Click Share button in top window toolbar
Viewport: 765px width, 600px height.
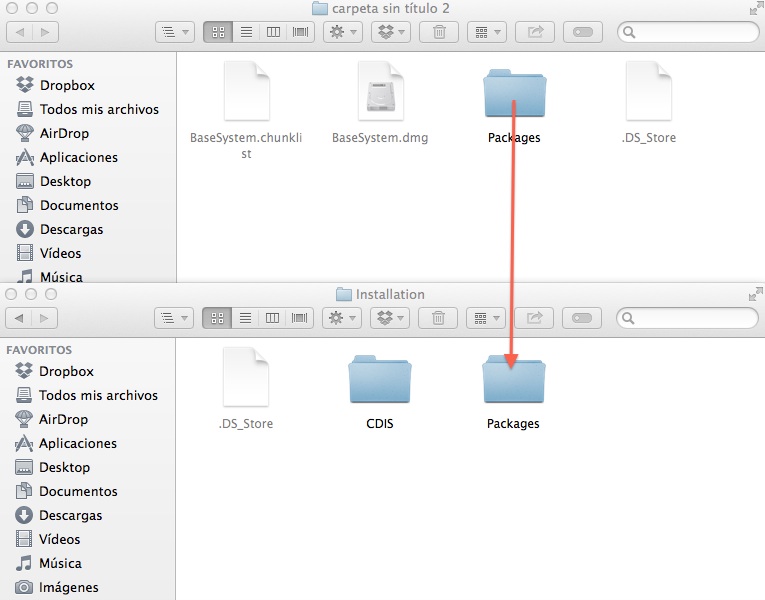pos(535,32)
